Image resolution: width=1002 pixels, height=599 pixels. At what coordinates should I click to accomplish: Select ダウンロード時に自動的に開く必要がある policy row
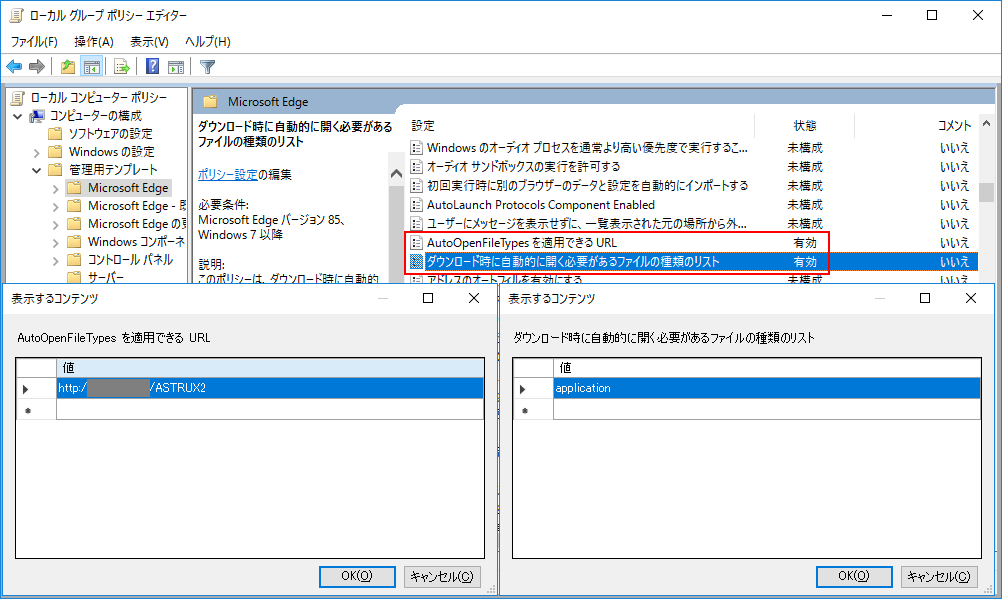[x=572, y=261]
